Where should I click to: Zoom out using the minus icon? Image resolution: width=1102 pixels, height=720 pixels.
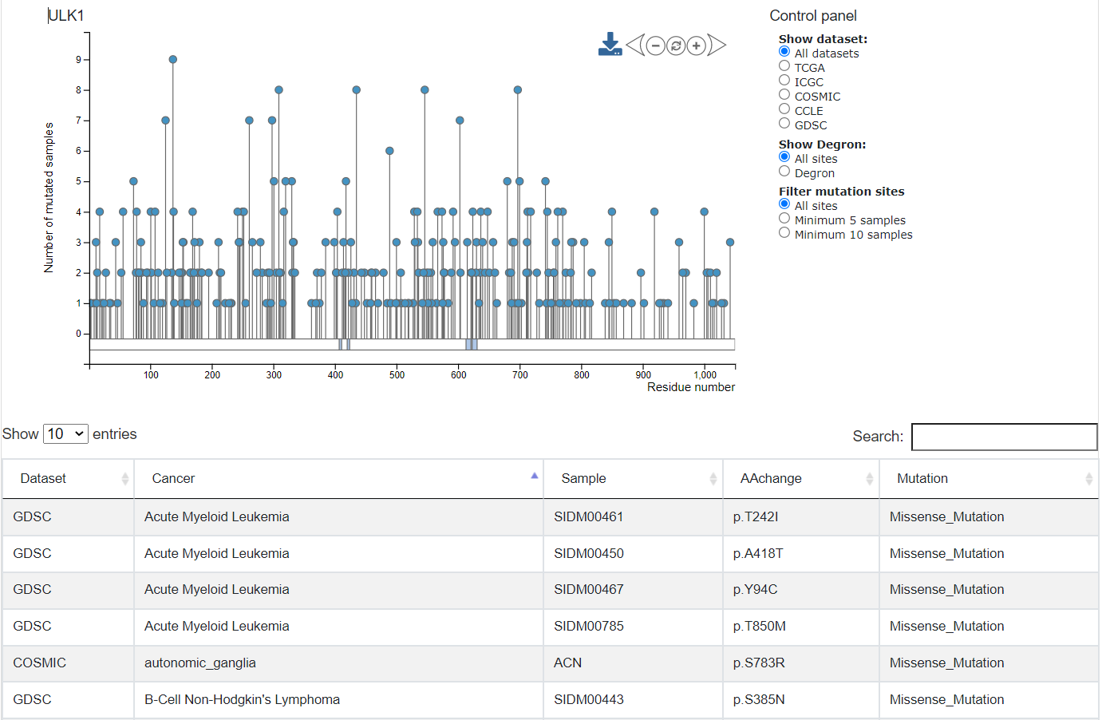click(x=655, y=45)
